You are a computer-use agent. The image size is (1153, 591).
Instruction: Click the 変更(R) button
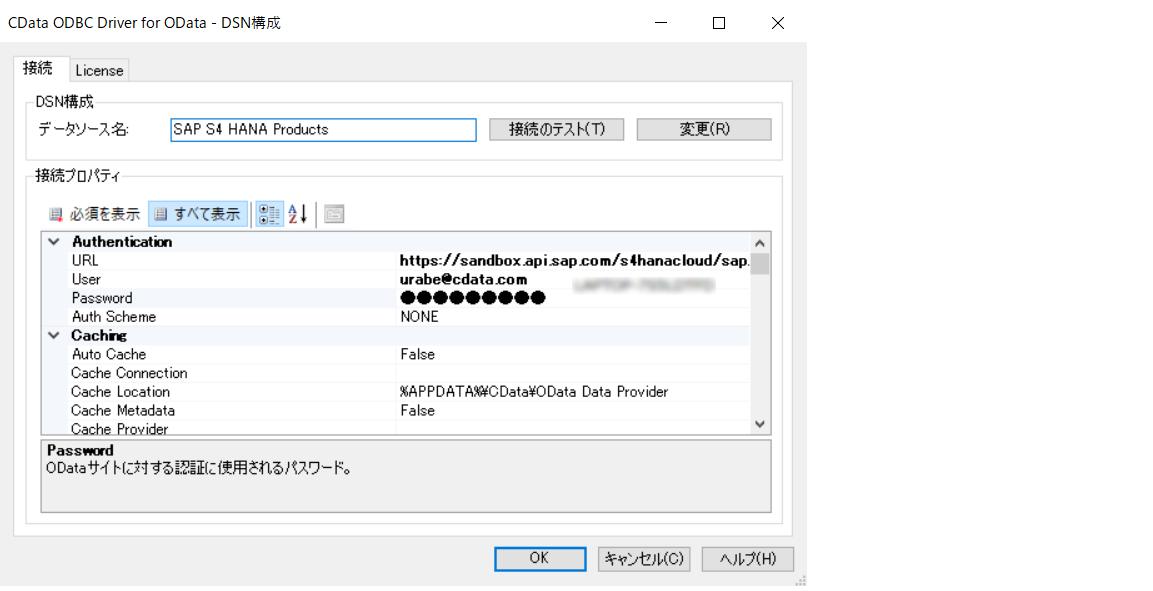[704, 129]
